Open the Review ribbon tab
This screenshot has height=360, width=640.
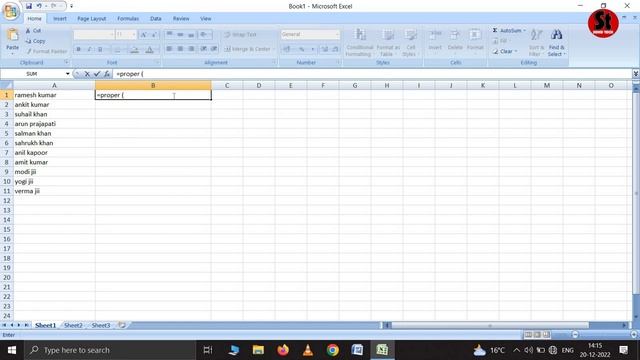[181, 19]
